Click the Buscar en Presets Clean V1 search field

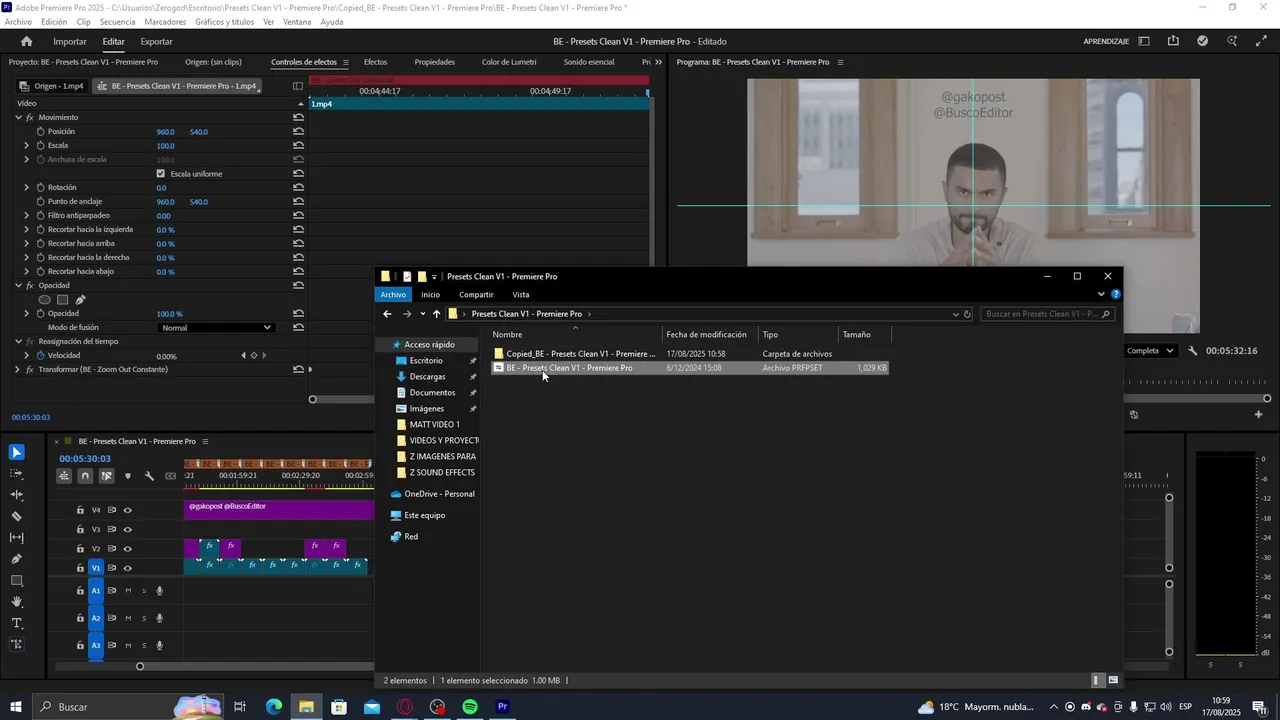point(1046,314)
